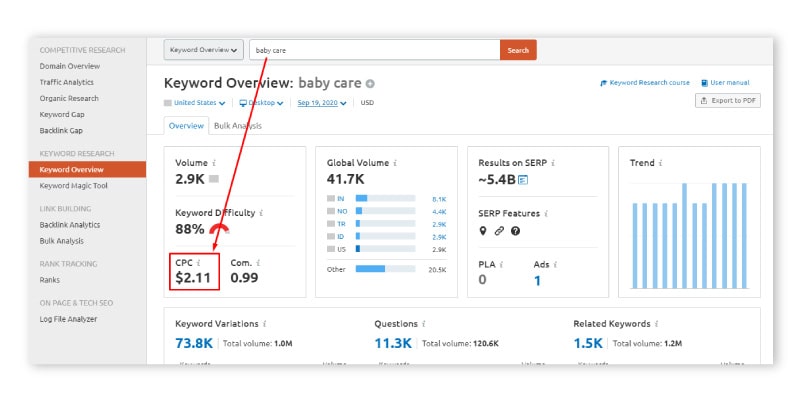Click the 41.7K Global Volume value
The width and height of the screenshot is (800, 401).
(x=345, y=179)
